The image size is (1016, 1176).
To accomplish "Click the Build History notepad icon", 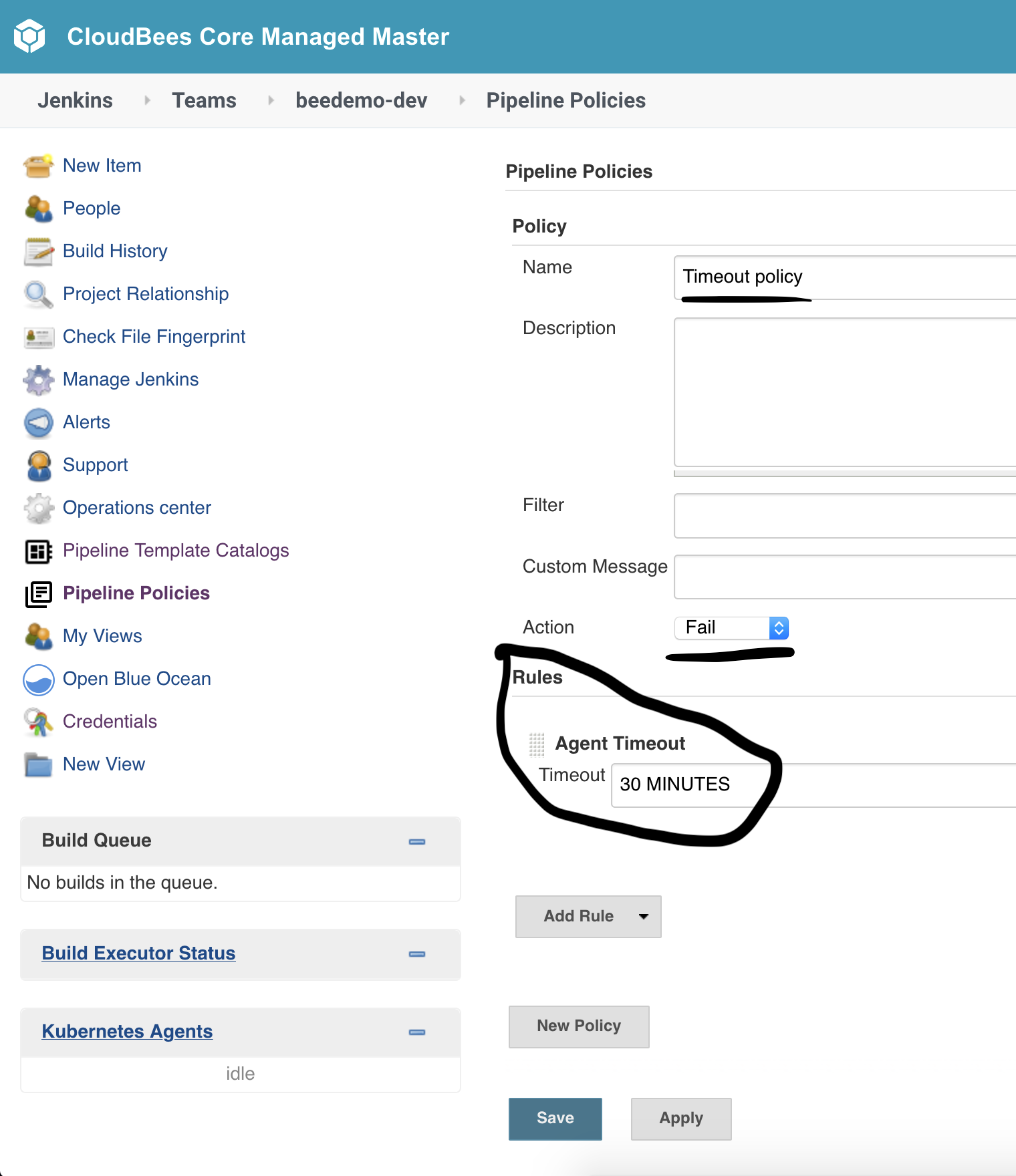I will (38, 251).
